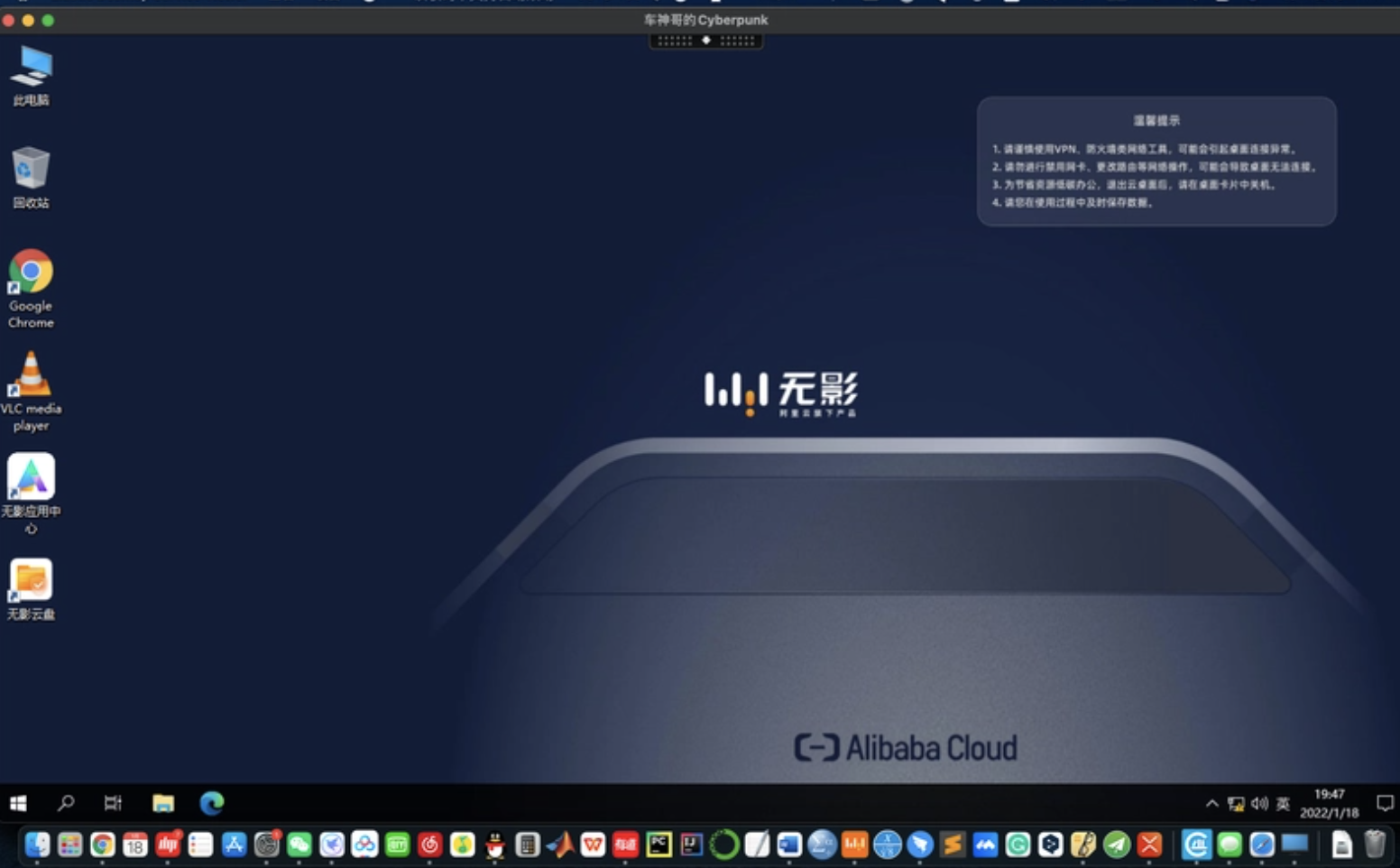Open NetEase Cloud Music in dock

[429, 845]
